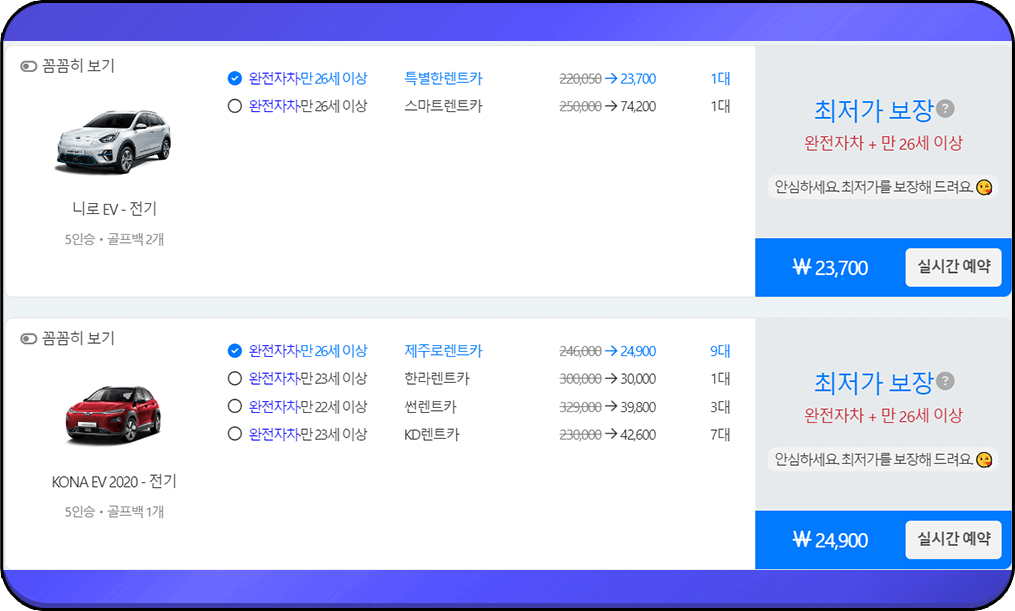This screenshot has width=1015, height=611.
Task: Select the KD렌트카 radio button
Action: pos(233,434)
